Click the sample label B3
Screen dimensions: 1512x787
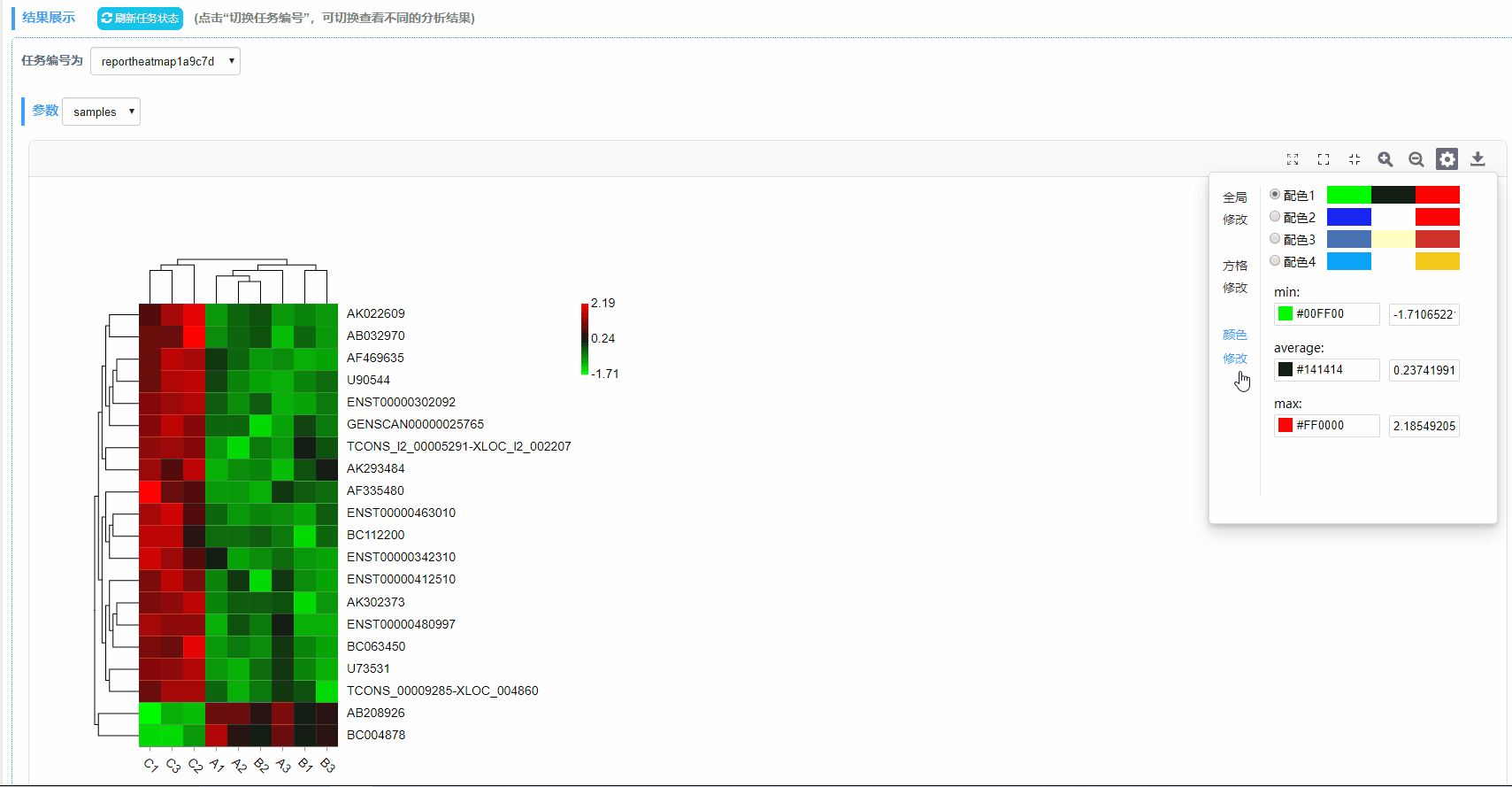(x=327, y=765)
